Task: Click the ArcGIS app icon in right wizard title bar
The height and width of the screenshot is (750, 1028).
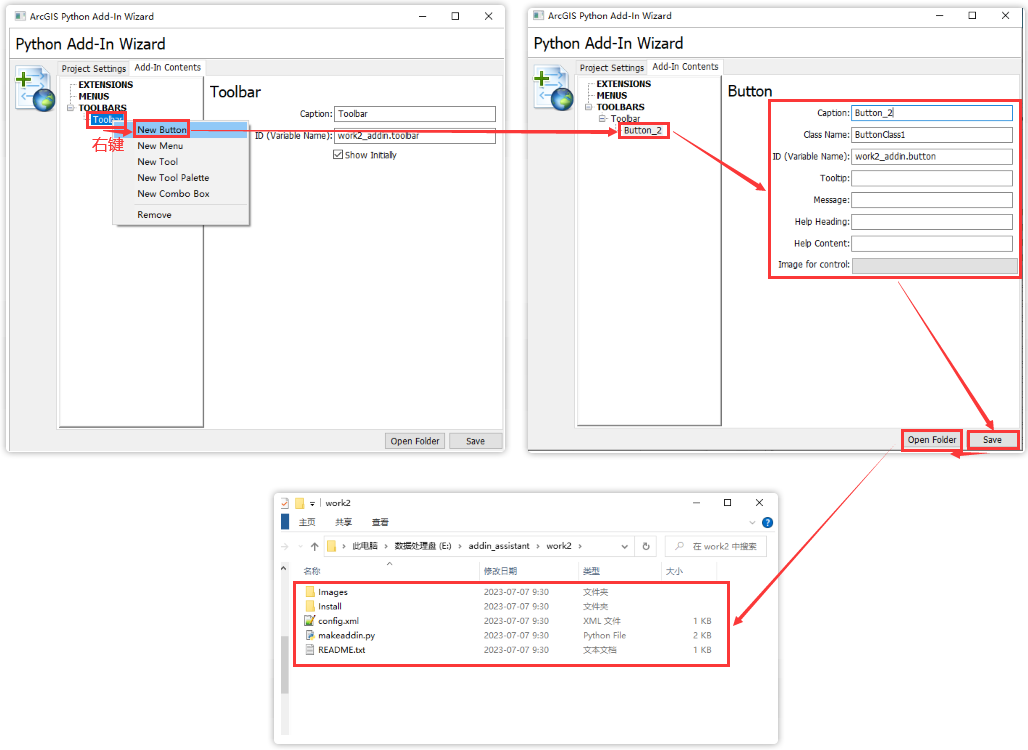Action: (538, 16)
